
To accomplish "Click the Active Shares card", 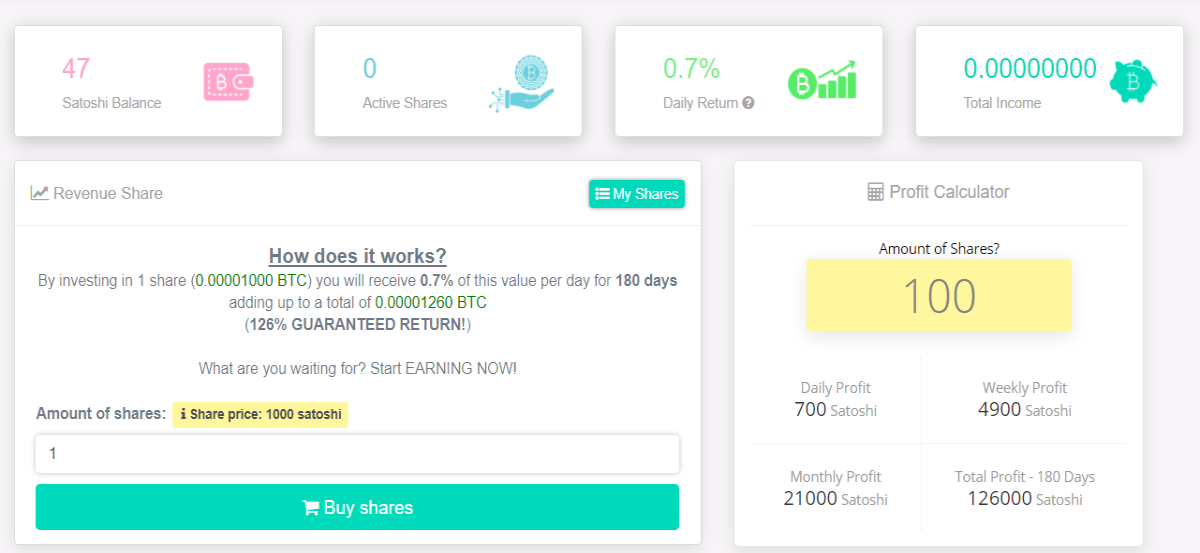I will tap(448, 81).
